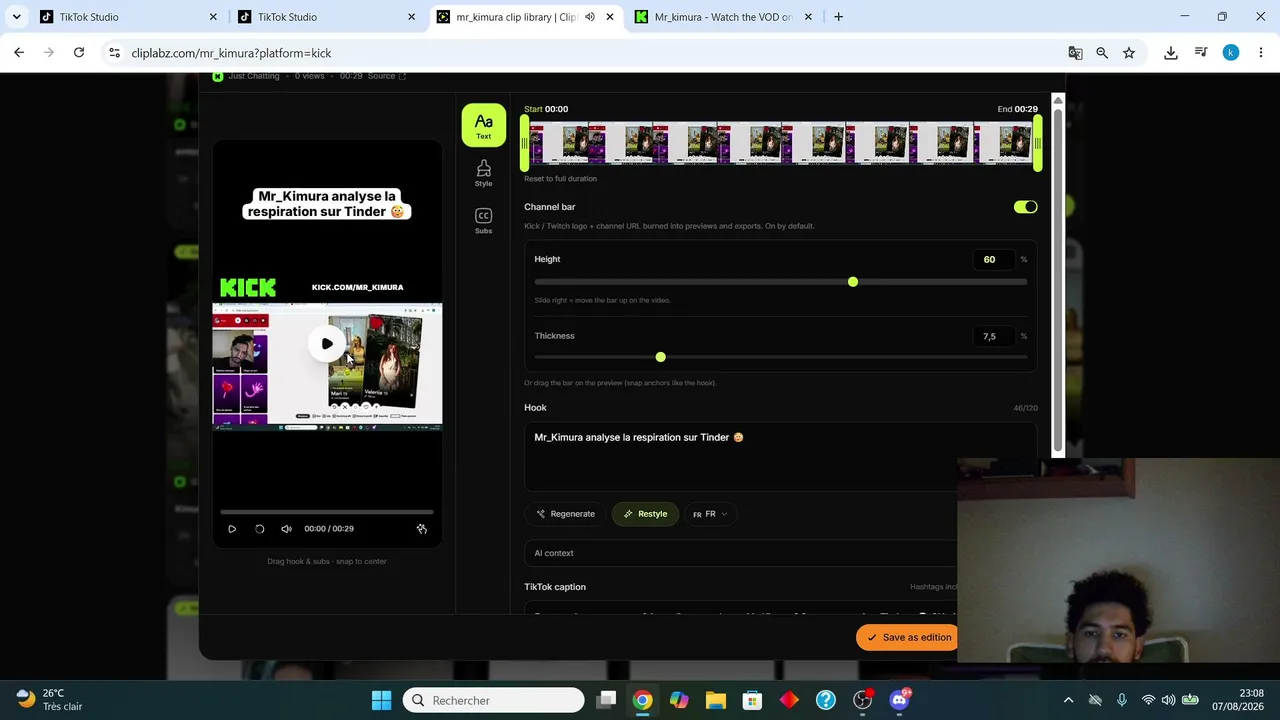This screenshot has width=1280, height=720.
Task: View site information for cliplabz.com
Action: [114, 53]
